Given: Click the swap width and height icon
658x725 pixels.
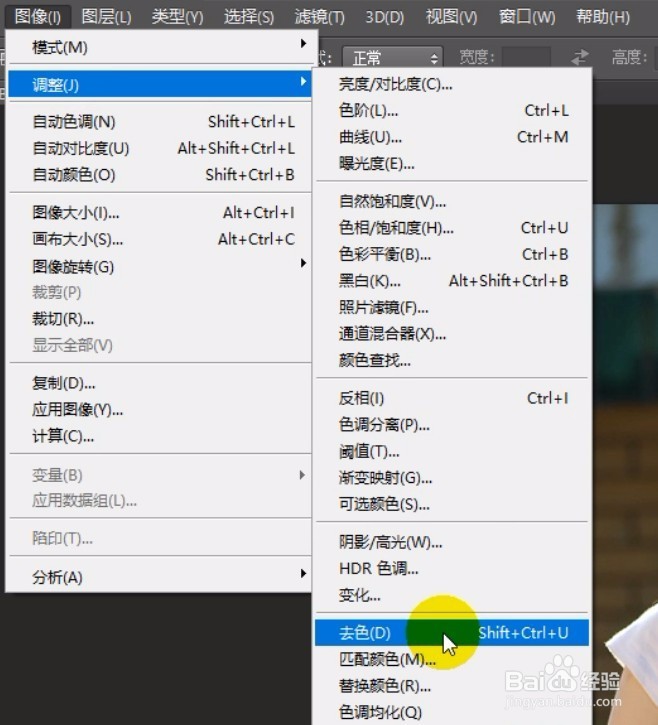Looking at the screenshot, I should [x=579, y=58].
